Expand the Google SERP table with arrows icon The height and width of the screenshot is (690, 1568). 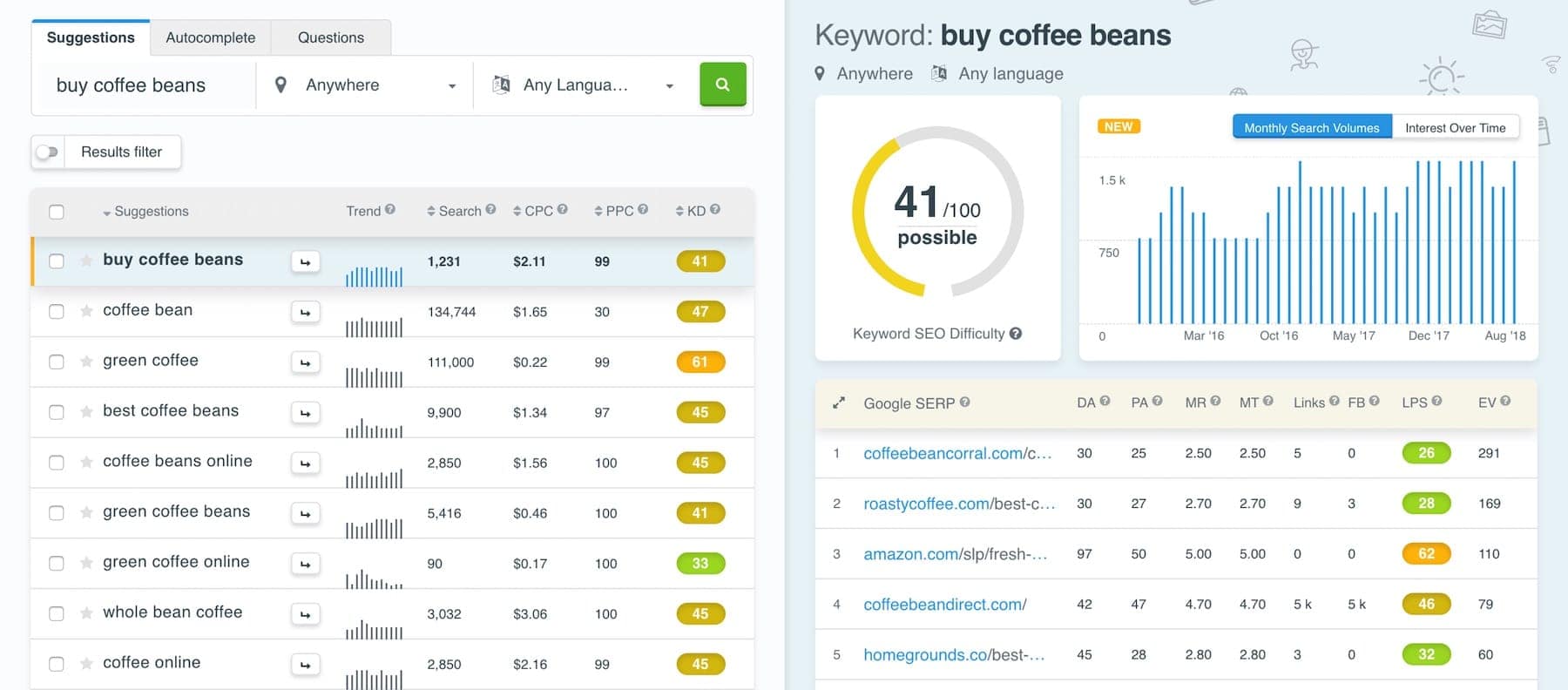(x=838, y=403)
